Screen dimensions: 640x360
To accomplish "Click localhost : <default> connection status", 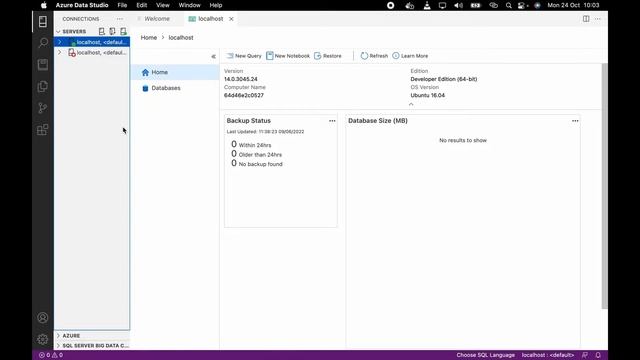I will [547, 355].
